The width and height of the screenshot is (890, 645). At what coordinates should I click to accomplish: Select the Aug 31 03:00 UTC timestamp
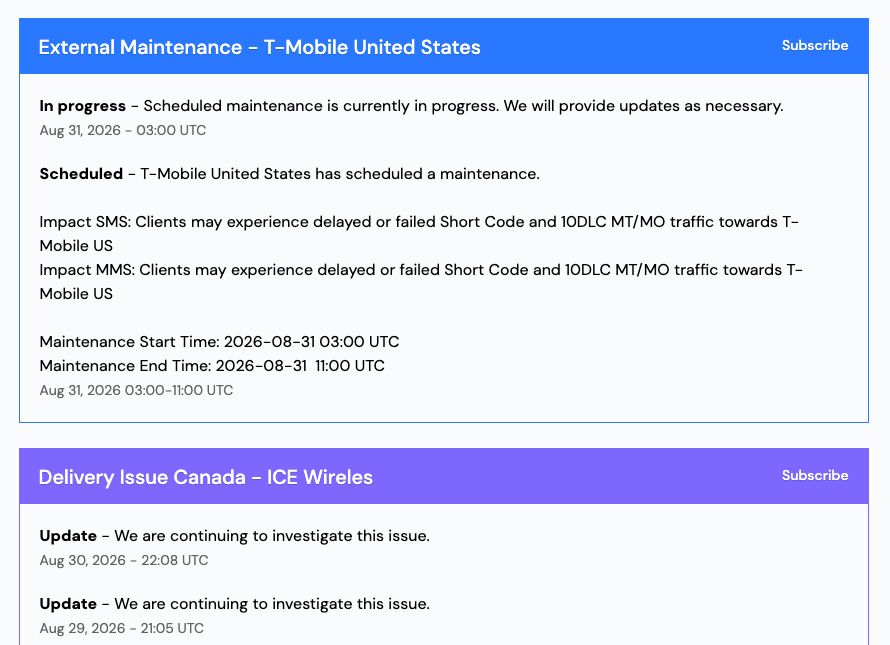[x=123, y=131]
